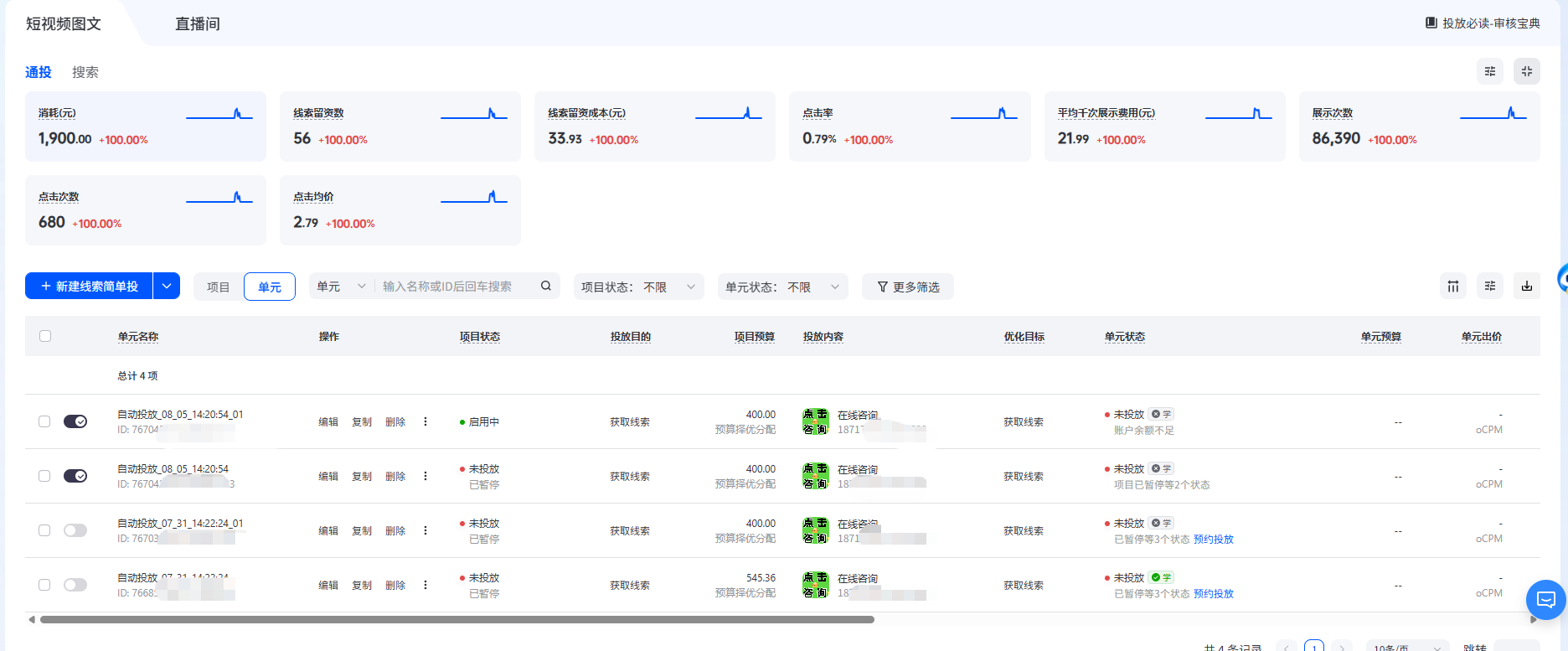
Task: Click 预约投放 in the 07_31_14:22:24_01 row
Action: pos(1214,539)
